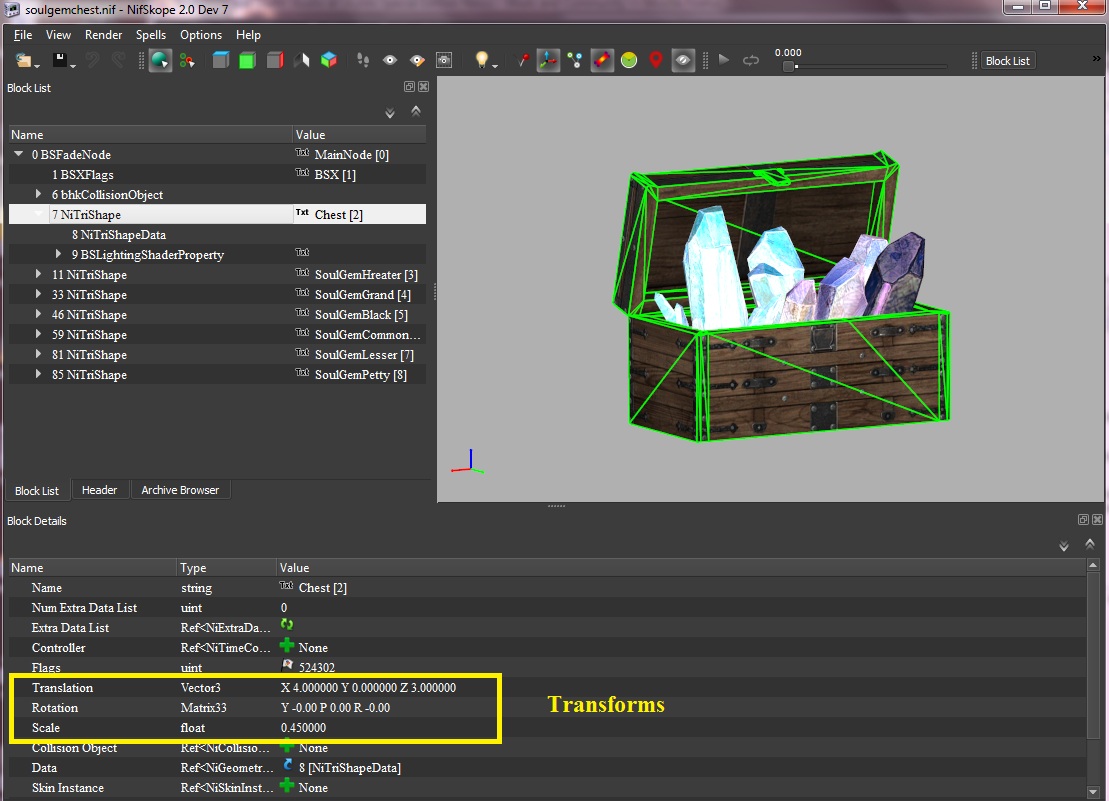Expand all rows in Block List panel
Screen dimensions: 1109x801
tap(390, 112)
